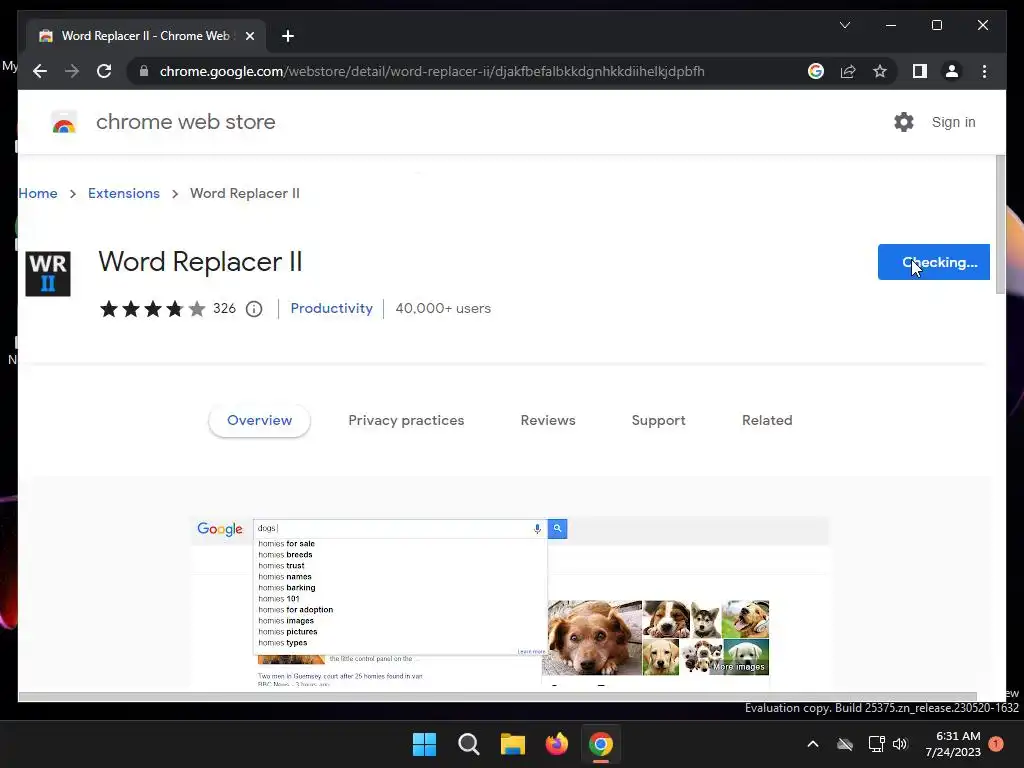This screenshot has width=1024, height=768.
Task: Click the Checking... install button
Action: tap(933, 262)
